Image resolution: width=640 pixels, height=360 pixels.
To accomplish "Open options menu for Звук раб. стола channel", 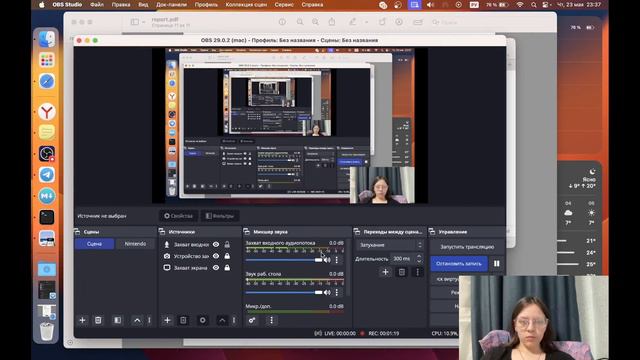I will tap(337, 292).
